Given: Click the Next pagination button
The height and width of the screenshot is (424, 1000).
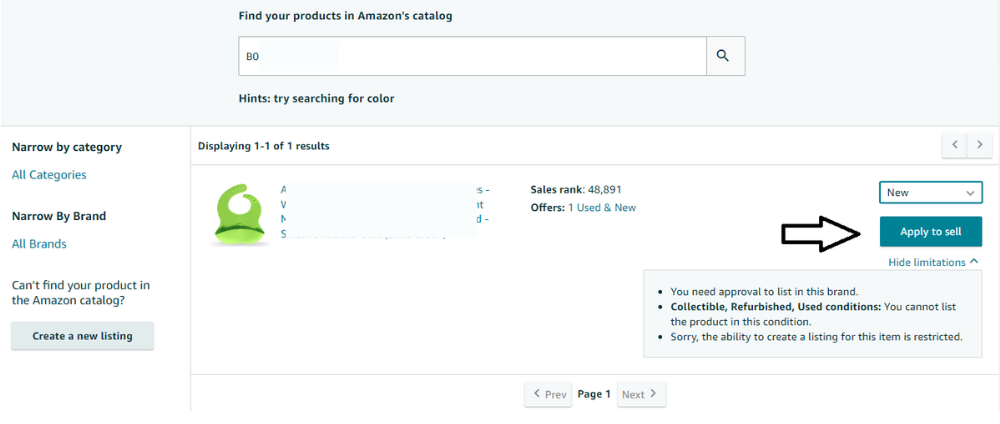Looking at the screenshot, I should click(x=640, y=394).
